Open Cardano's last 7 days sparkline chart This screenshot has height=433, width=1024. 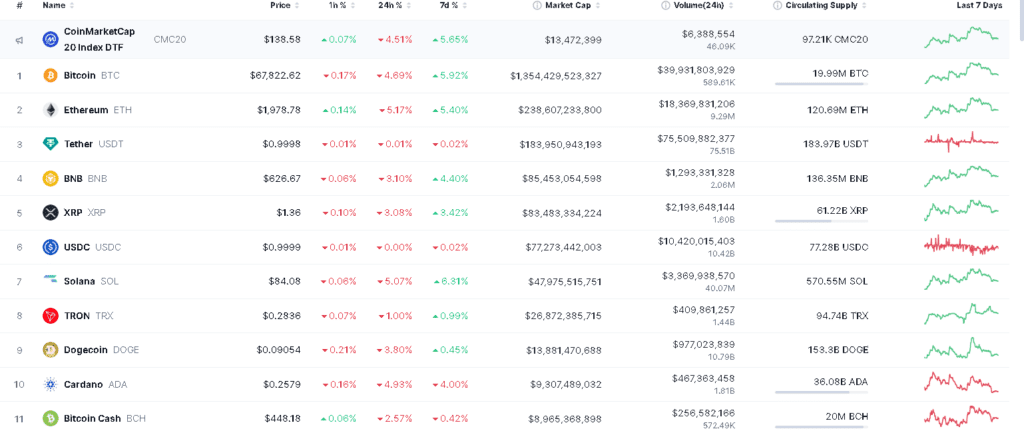pyautogui.click(x=961, y=383)
